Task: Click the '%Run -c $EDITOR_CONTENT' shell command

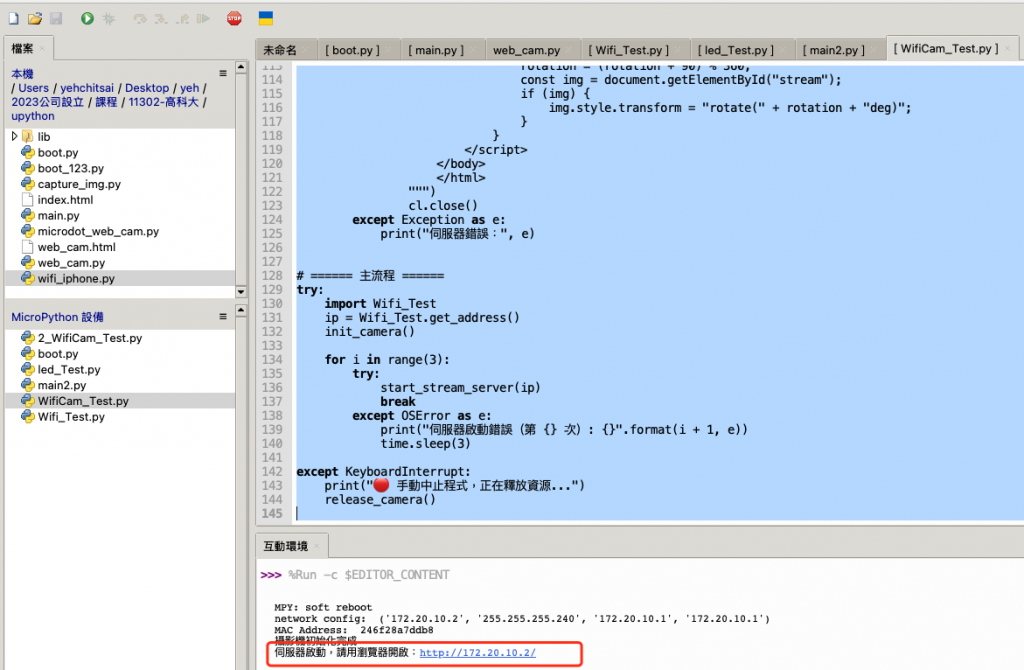Action: [x=369, y=575]
